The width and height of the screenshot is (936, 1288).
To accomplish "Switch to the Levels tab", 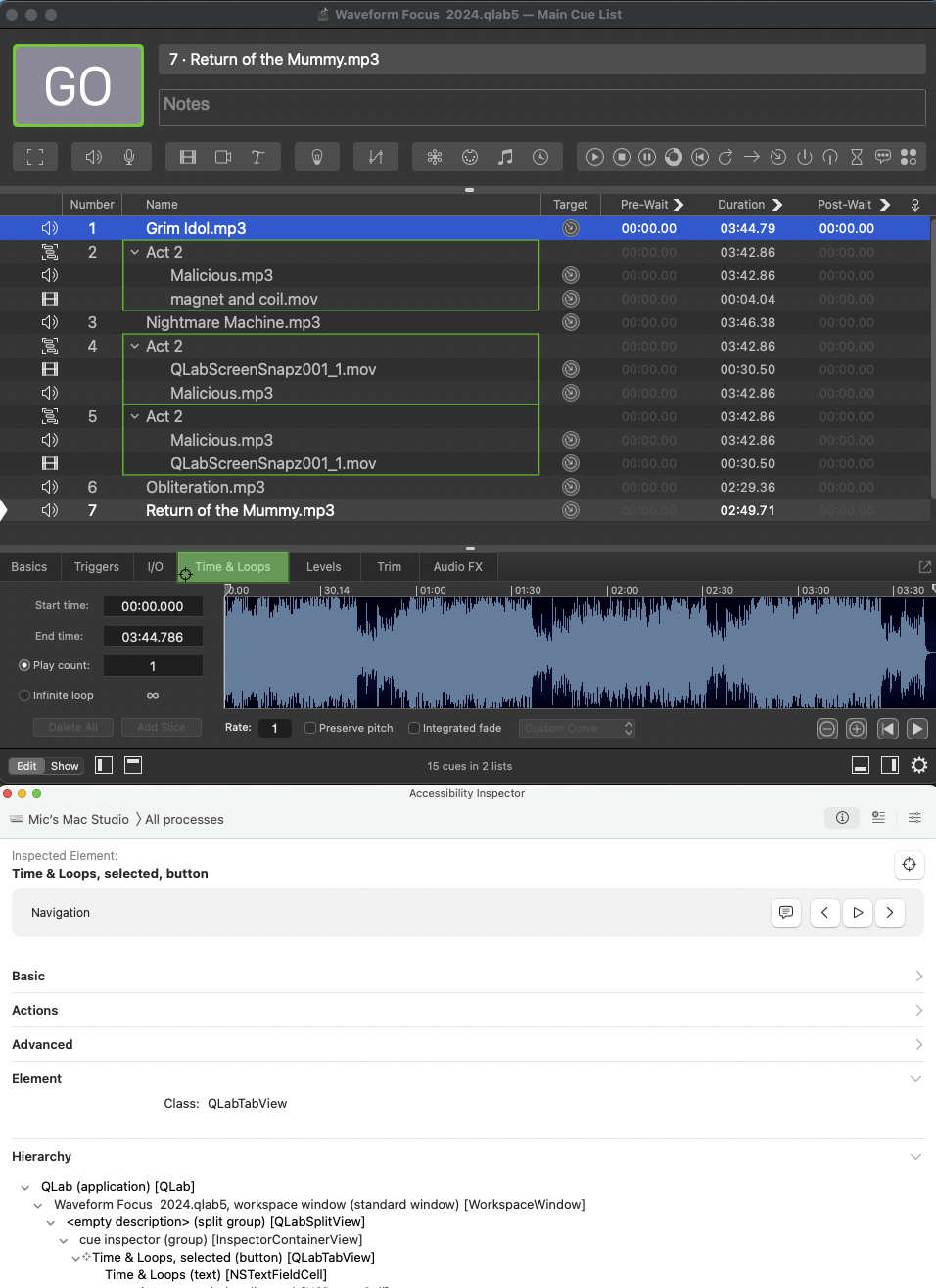I will [323, 567].
